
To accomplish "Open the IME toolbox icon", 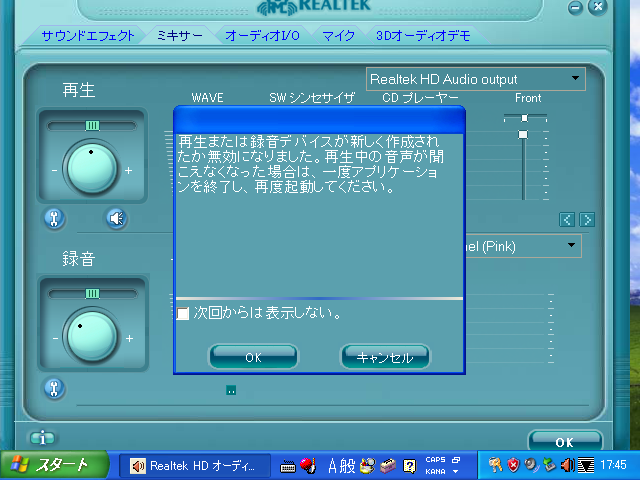I will coord(388,466).
